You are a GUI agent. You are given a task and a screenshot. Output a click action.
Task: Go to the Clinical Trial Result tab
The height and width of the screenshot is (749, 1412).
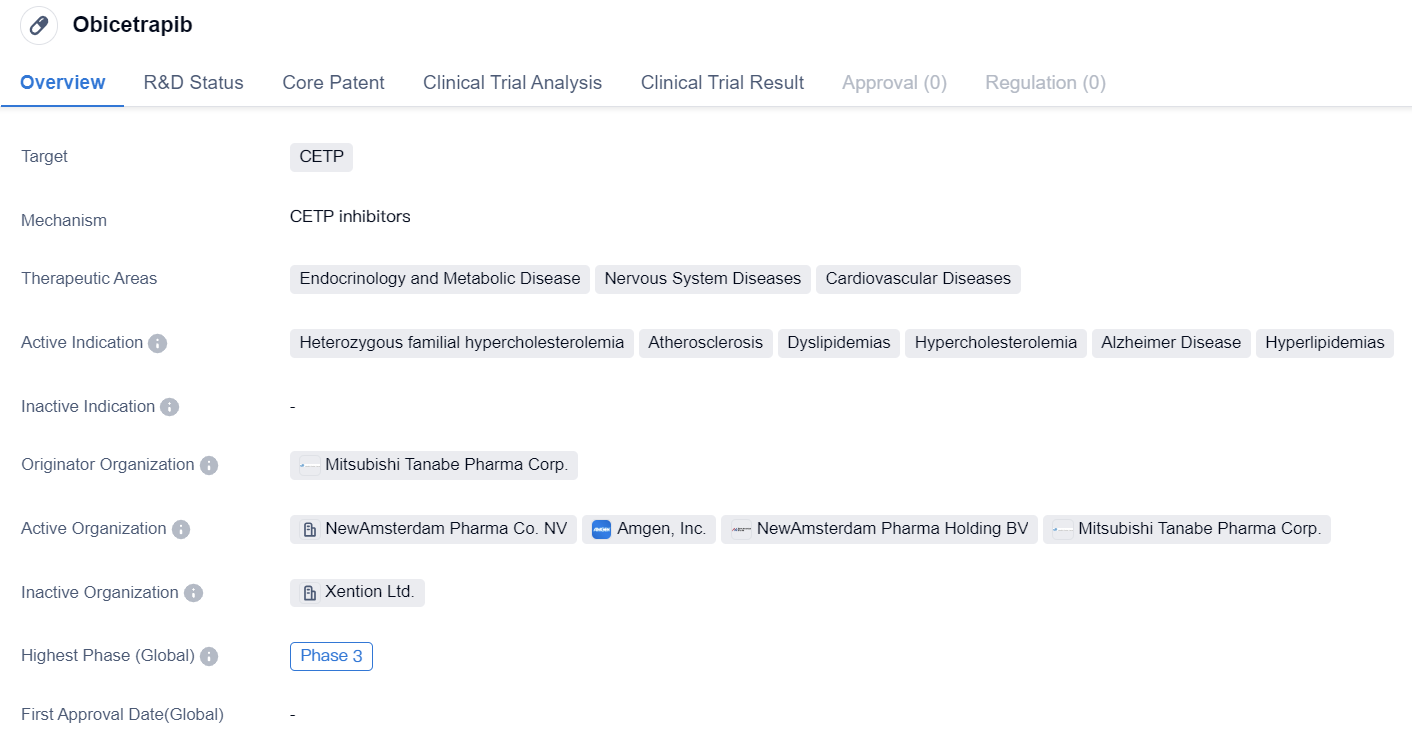[722, 83]
